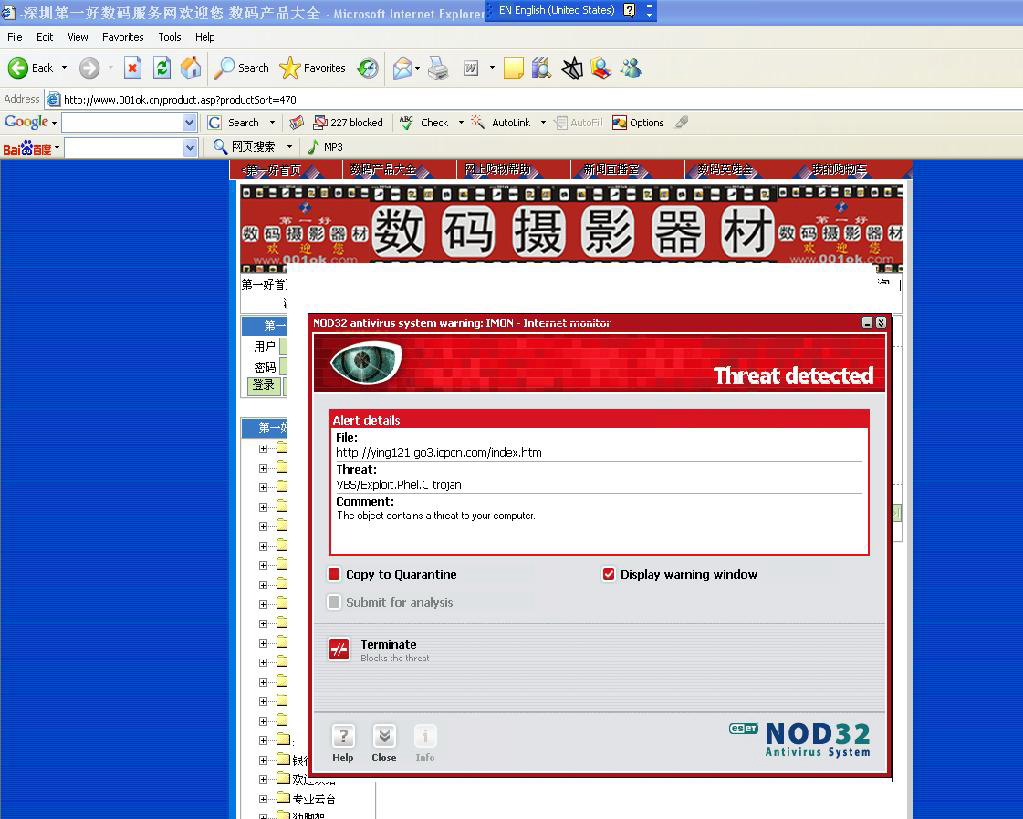This screenshot has width=1023, height=819.
Task: Open History clock icon
Action: coord(368,68)
